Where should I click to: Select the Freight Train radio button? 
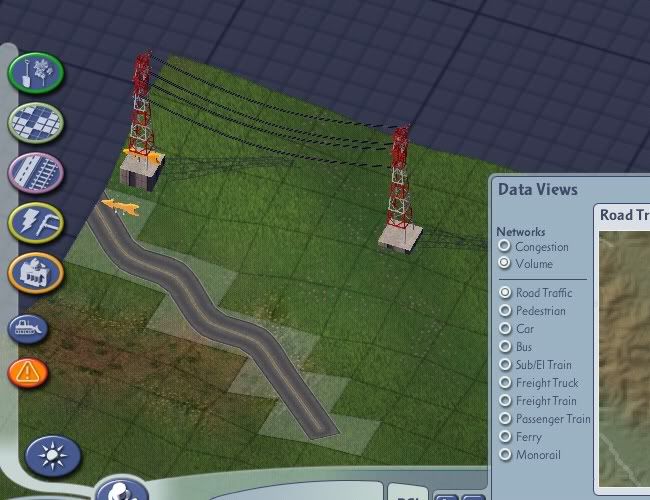coord(505,400)
